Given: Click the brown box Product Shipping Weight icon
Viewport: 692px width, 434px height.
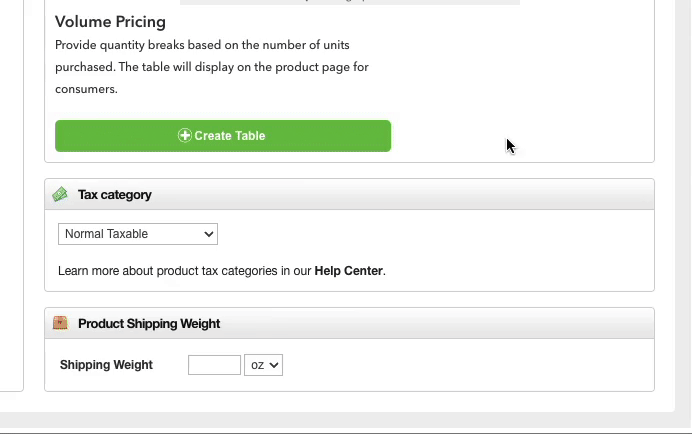Looking at the screenshot, I should point(60,323).
